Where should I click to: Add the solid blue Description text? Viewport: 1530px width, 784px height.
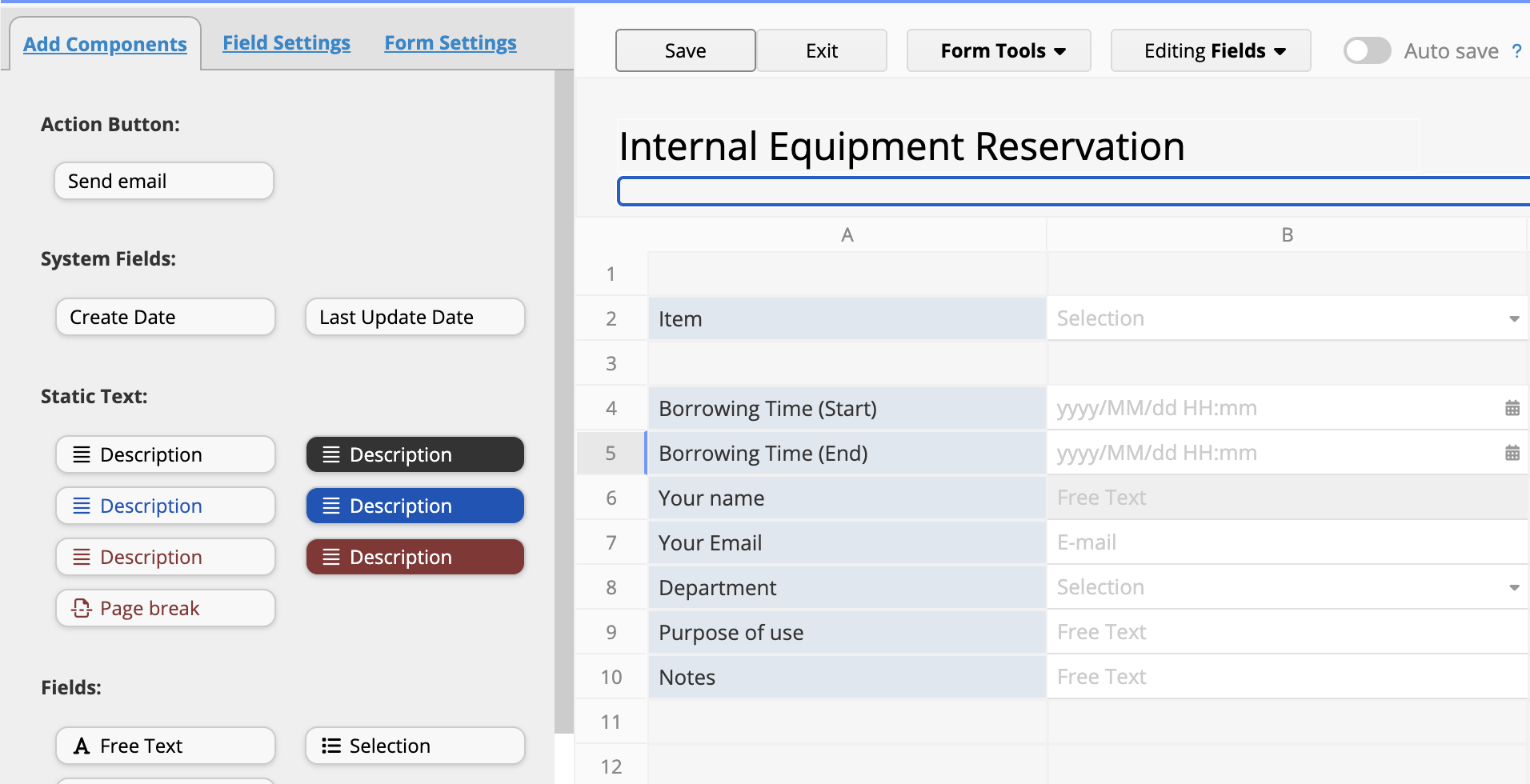click(415, 506)
